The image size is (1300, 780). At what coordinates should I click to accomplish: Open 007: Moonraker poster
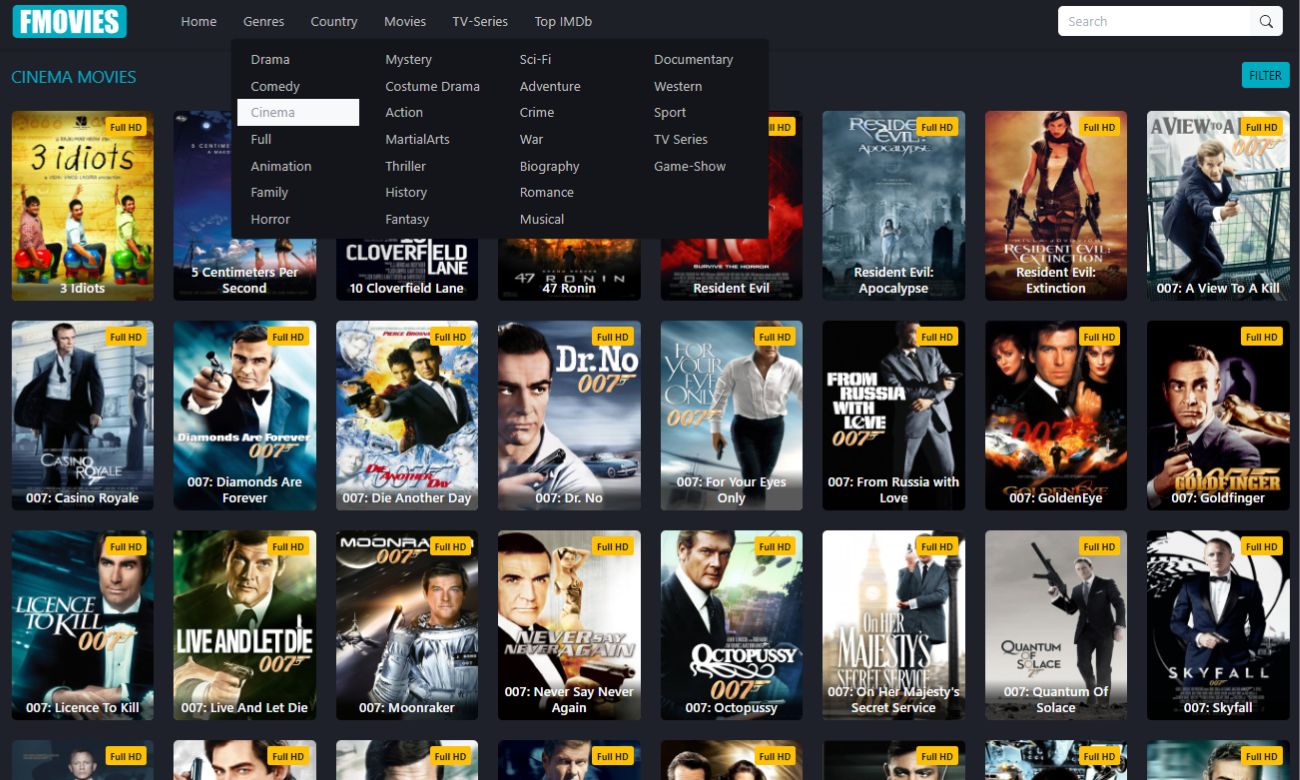click(406, 625)
